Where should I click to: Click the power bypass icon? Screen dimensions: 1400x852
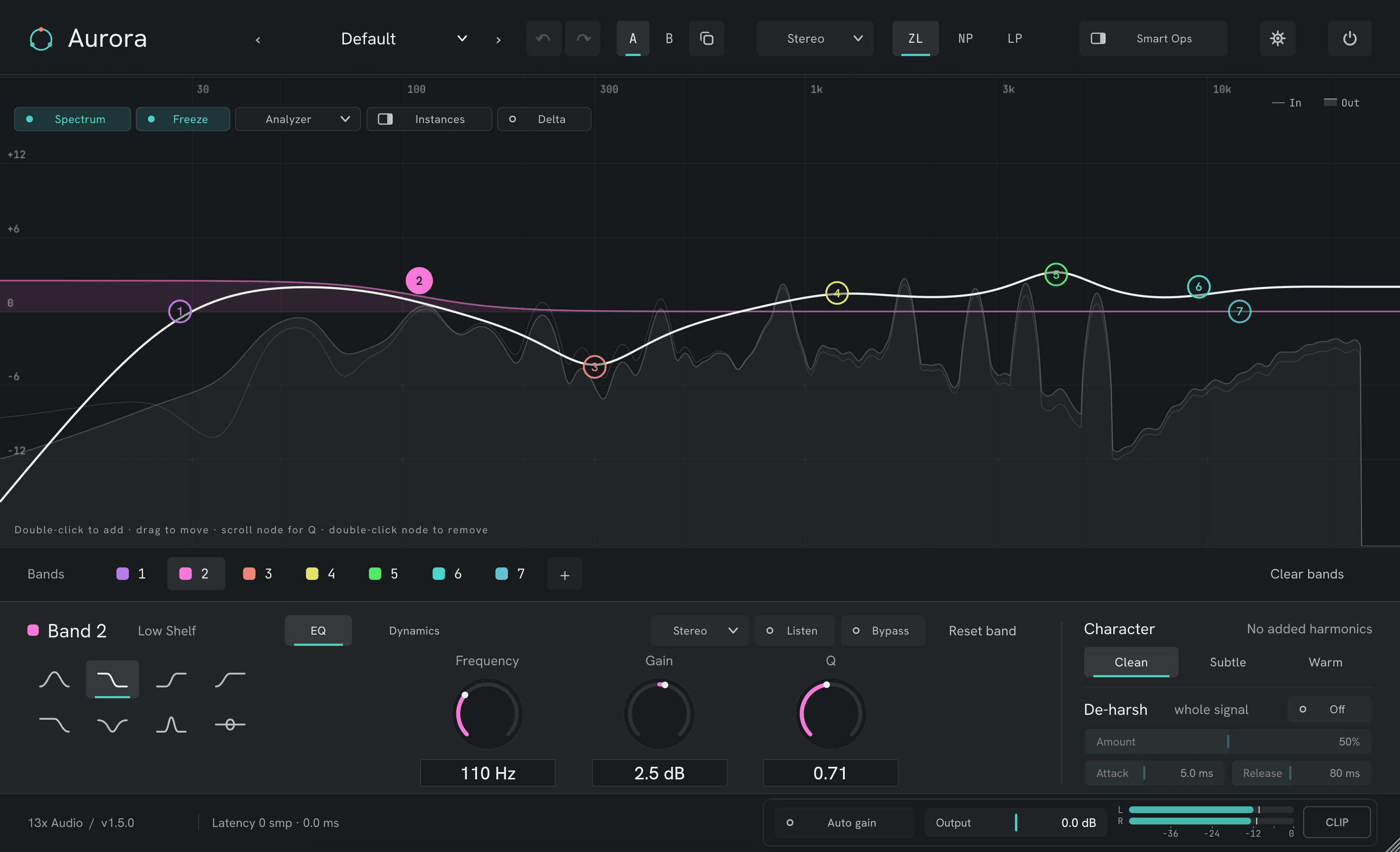(x=1350, y=39)
